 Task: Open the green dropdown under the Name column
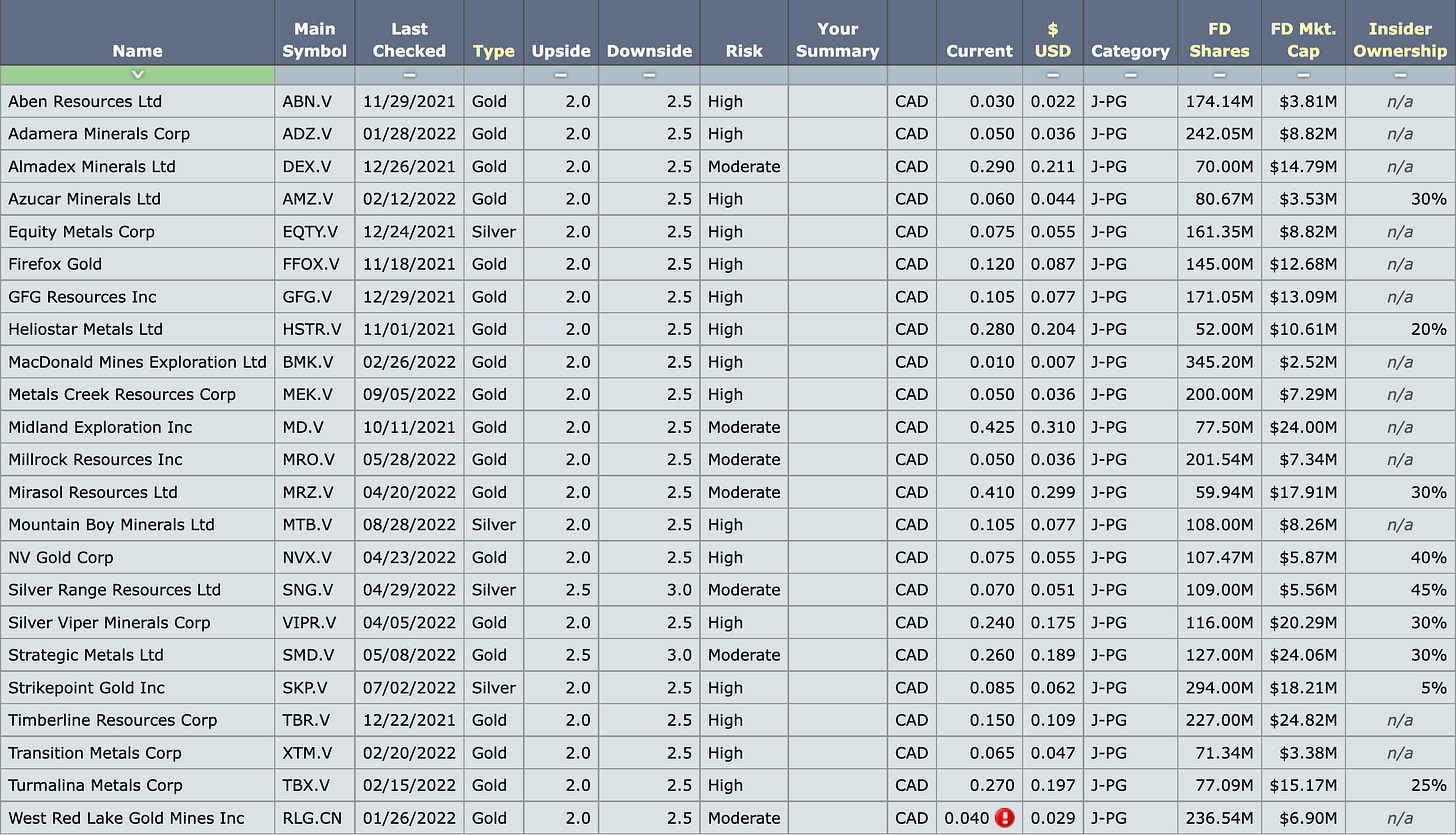(138, 74)
